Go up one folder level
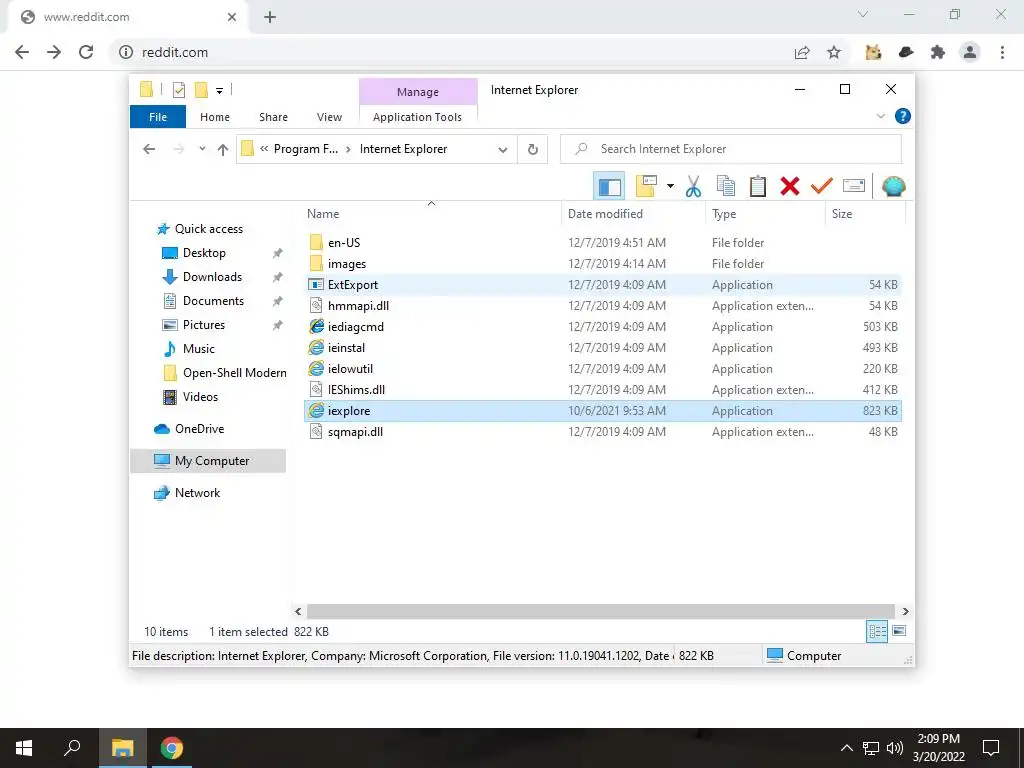Viewport: 1024px width, 768px height. [223, 150]
